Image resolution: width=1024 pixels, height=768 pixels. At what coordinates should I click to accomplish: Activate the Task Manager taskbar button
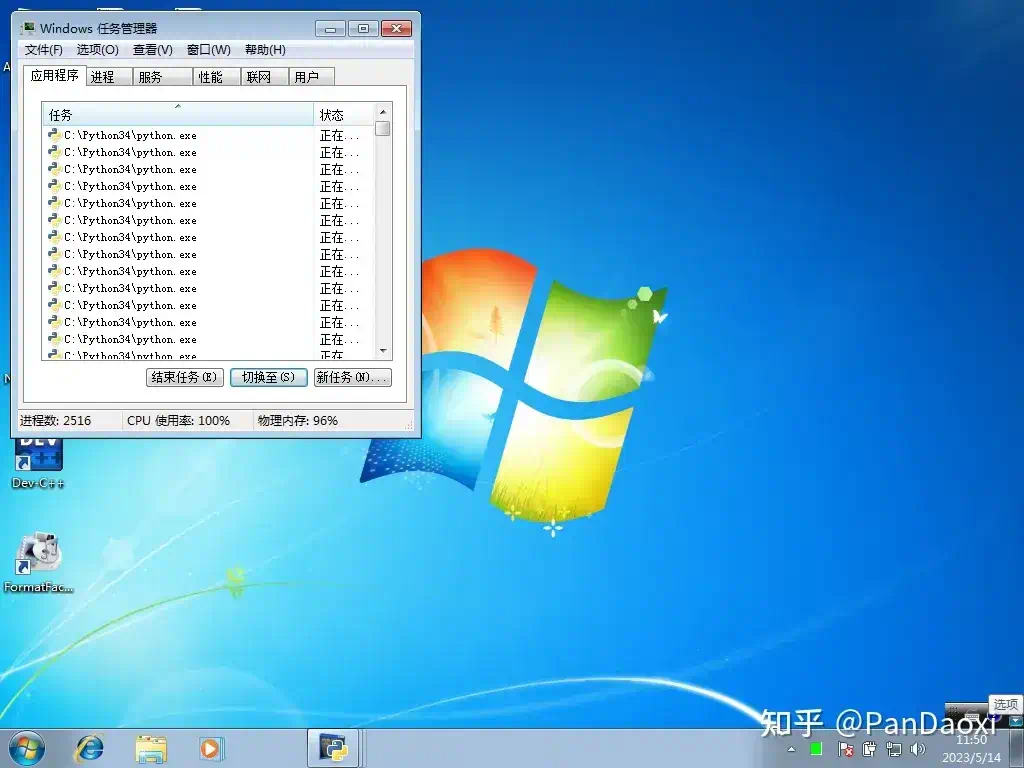pos(332,748)
